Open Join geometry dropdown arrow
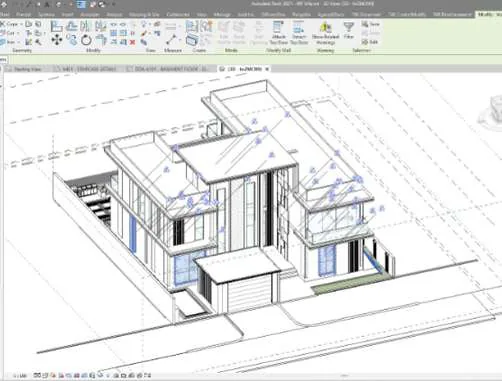This screenshot has width=502, height=381. click(x=19, y=42)
